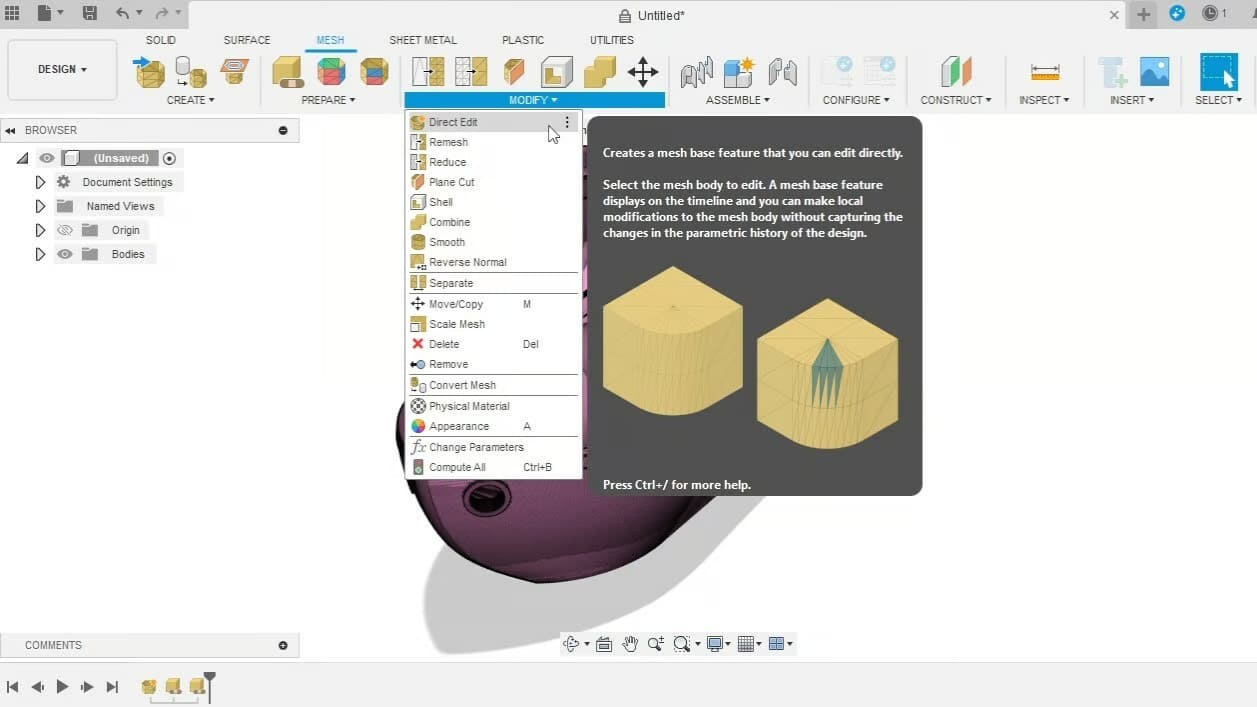This screenshot has height=707, width=1257.
Task: Expand the Named Views folder
Action: (x=40, y=206)
